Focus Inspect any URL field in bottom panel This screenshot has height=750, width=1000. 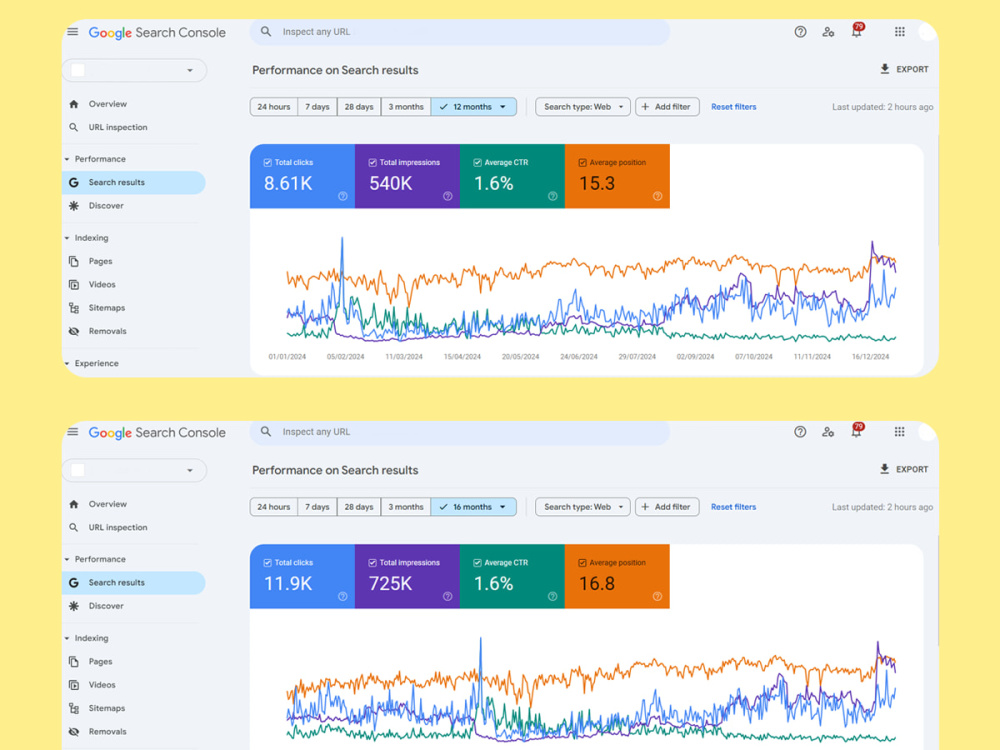click(x=460, y=432)
